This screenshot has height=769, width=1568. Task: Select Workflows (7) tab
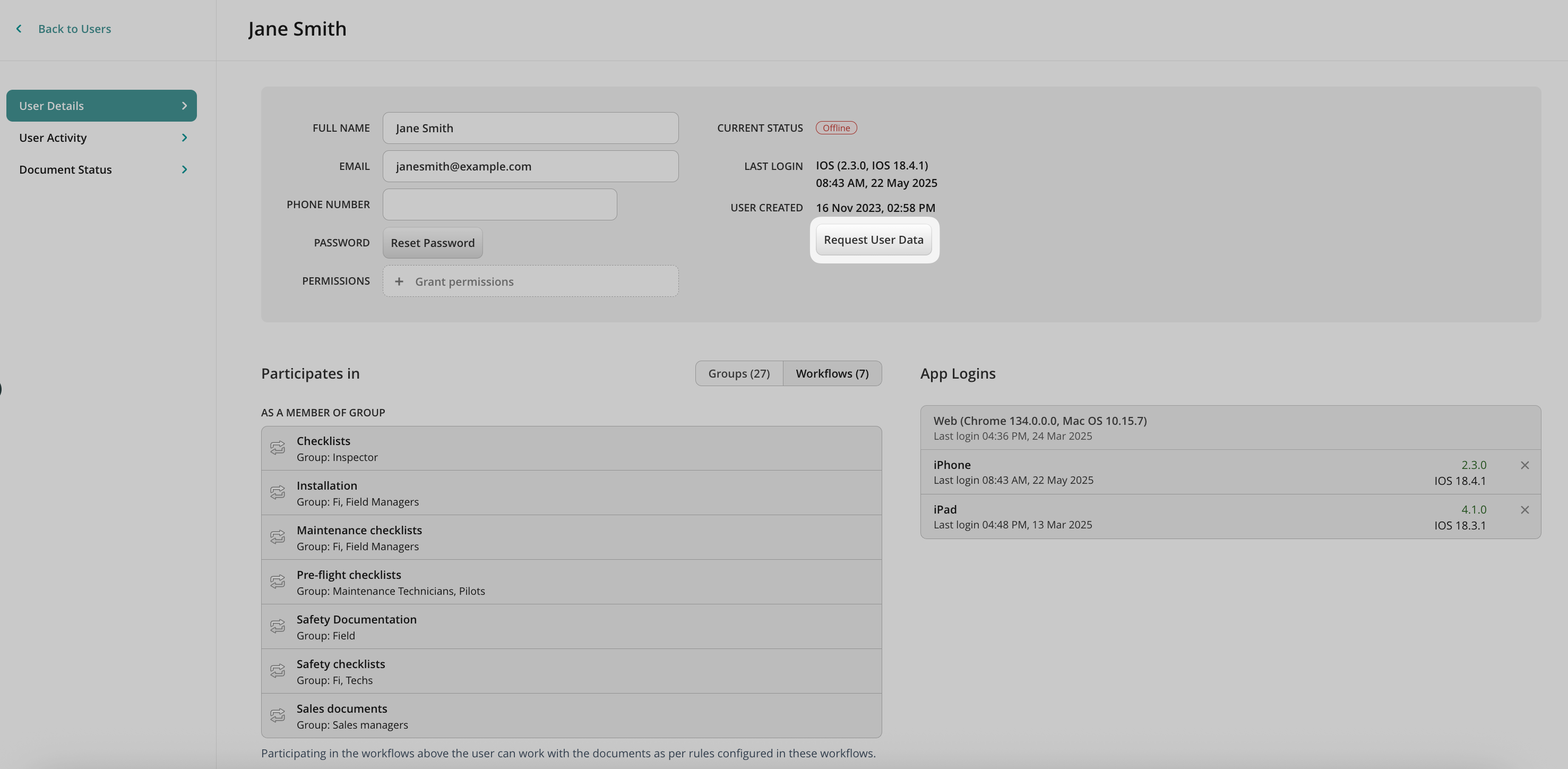[x=831, y=373]
